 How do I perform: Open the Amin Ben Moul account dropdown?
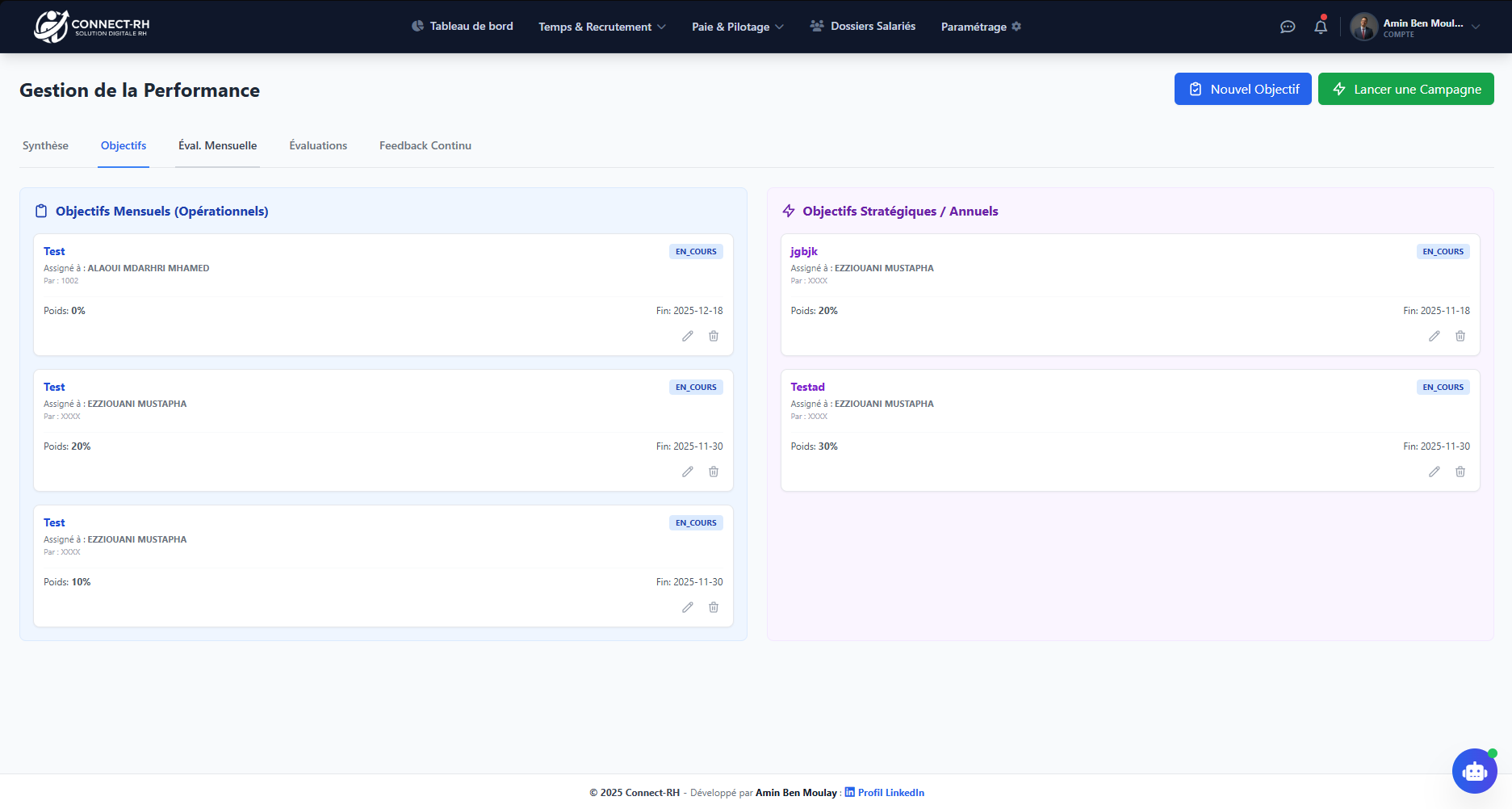point(1416,27)
